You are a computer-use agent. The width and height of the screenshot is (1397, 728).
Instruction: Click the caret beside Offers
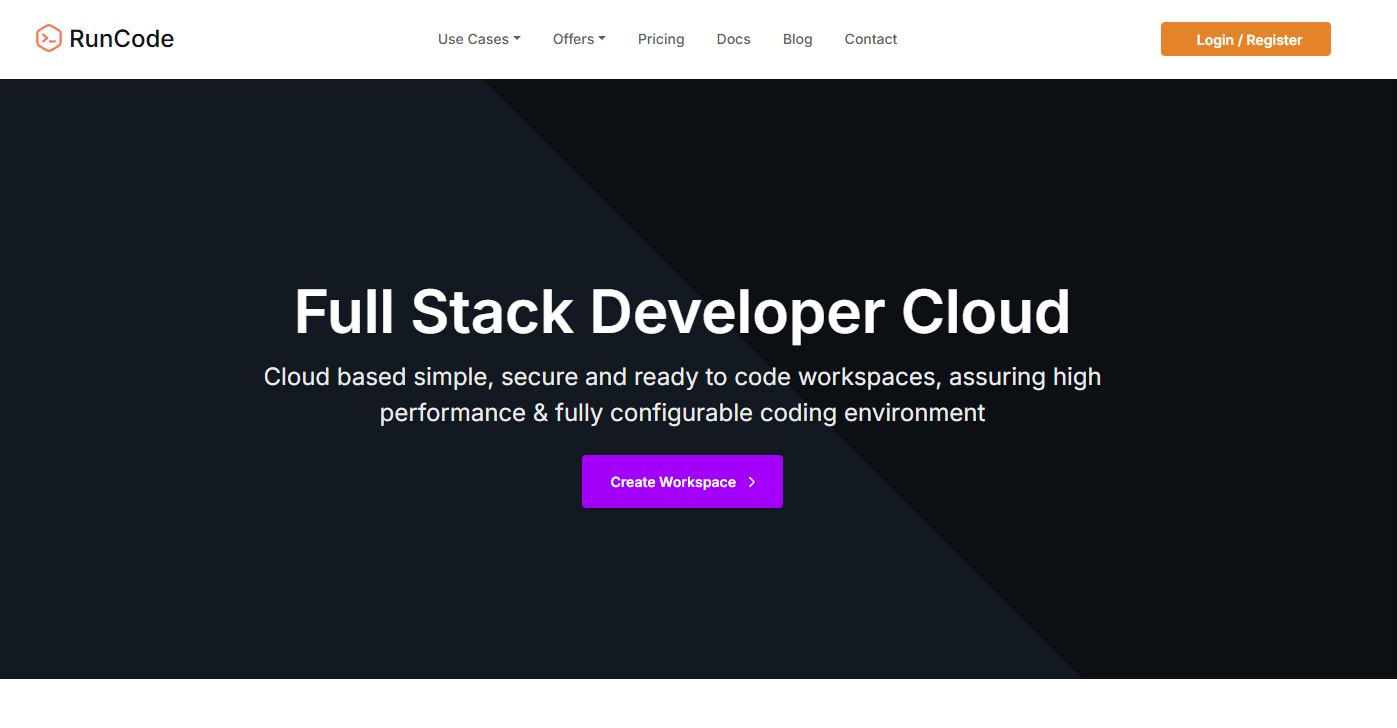point(603,39)
